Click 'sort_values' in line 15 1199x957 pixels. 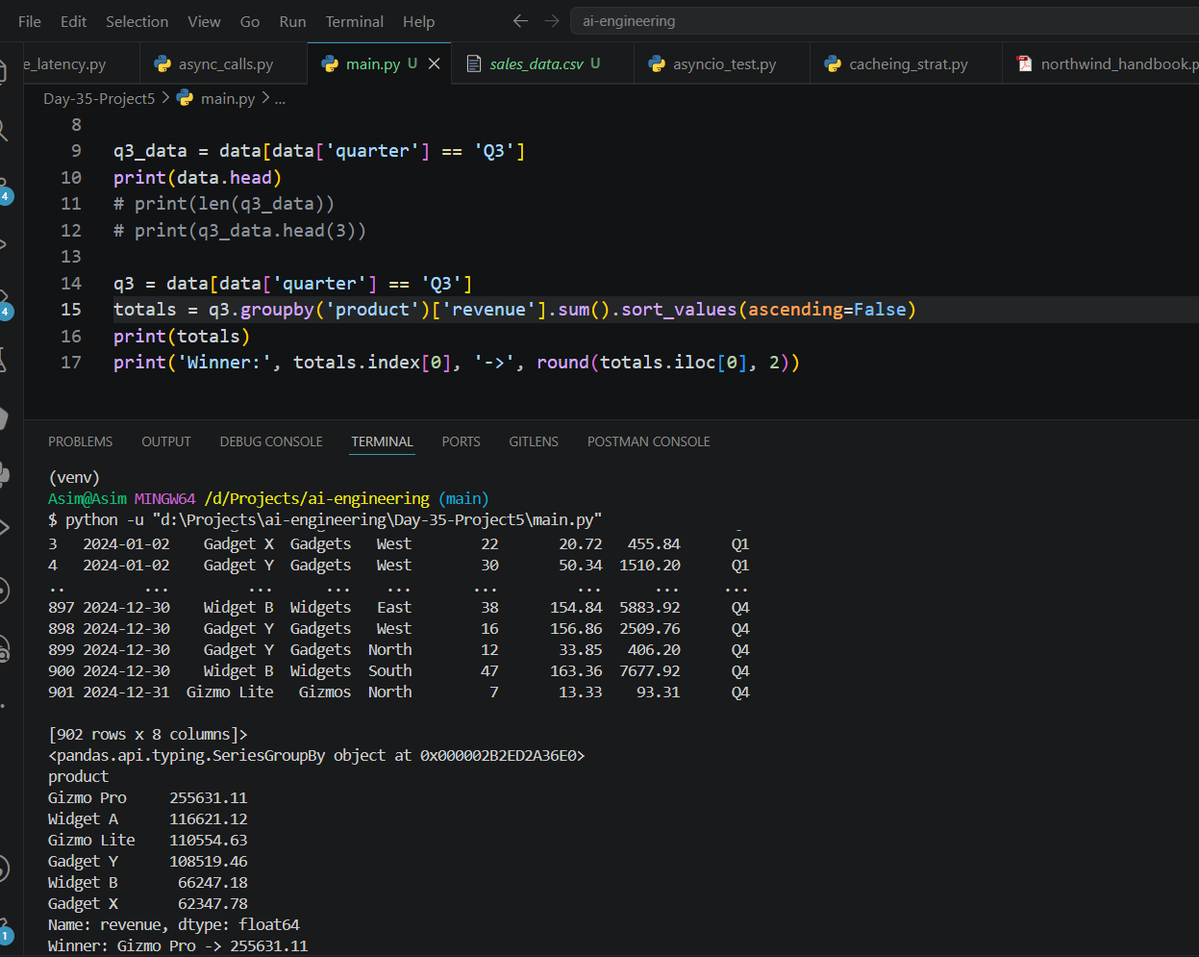679,309
